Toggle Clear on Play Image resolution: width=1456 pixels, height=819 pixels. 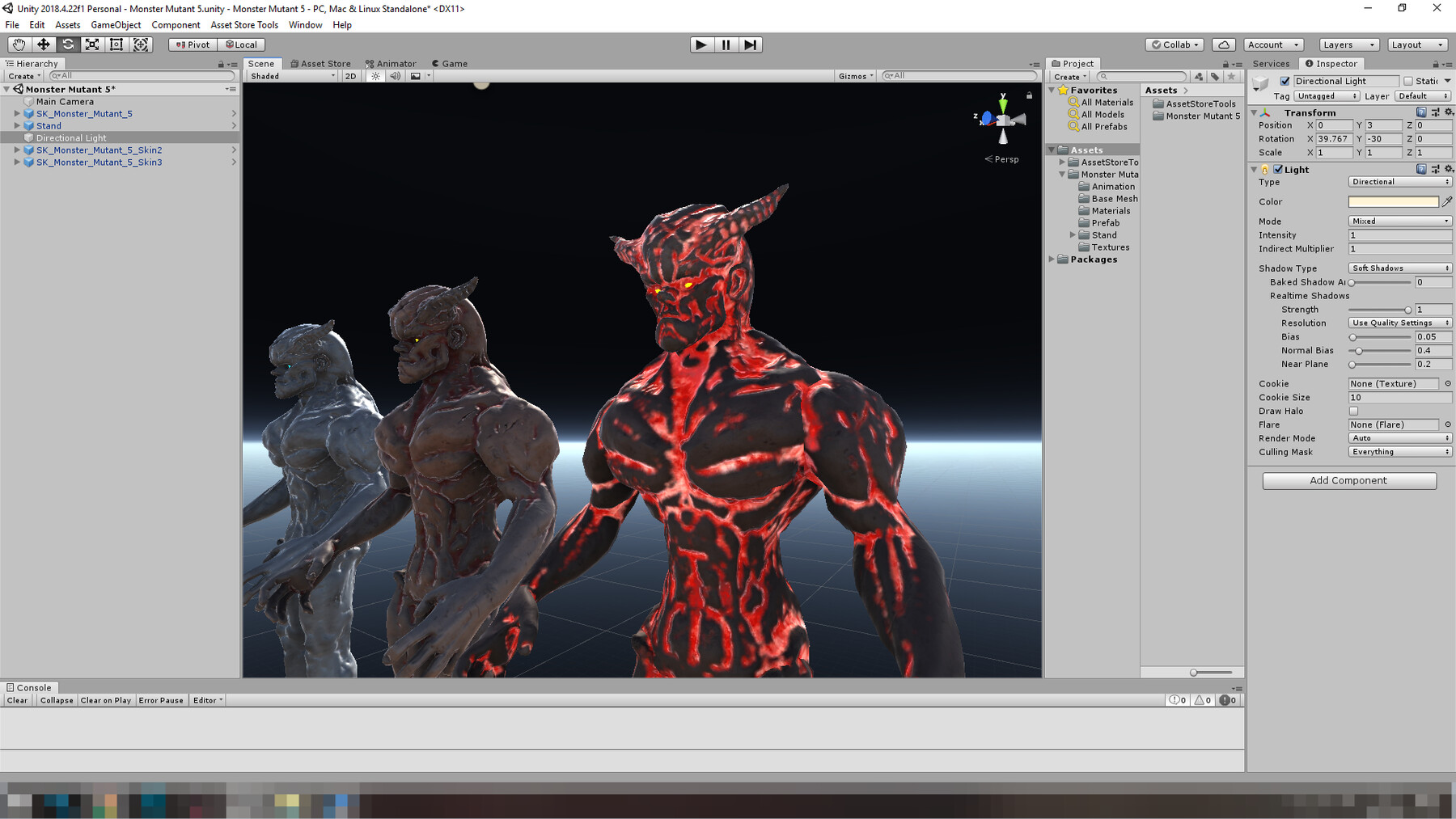tap(105, 700)
